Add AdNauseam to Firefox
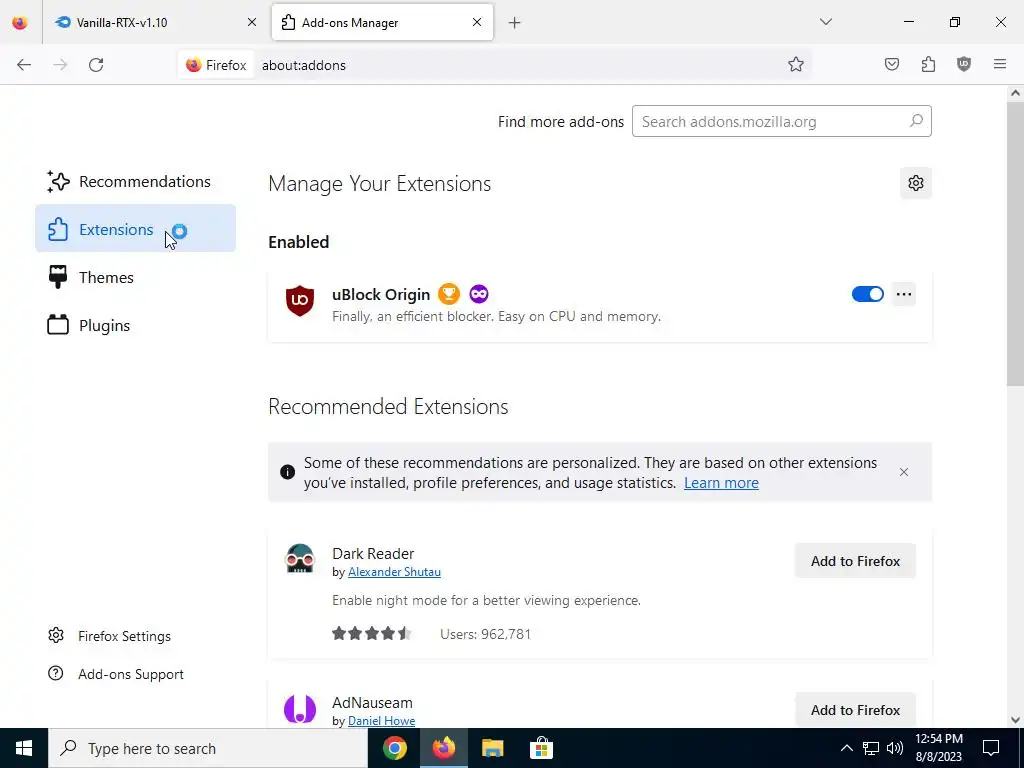Image resolution: width=1024 pixels, height=768 pixels. (x=855, y=710)
